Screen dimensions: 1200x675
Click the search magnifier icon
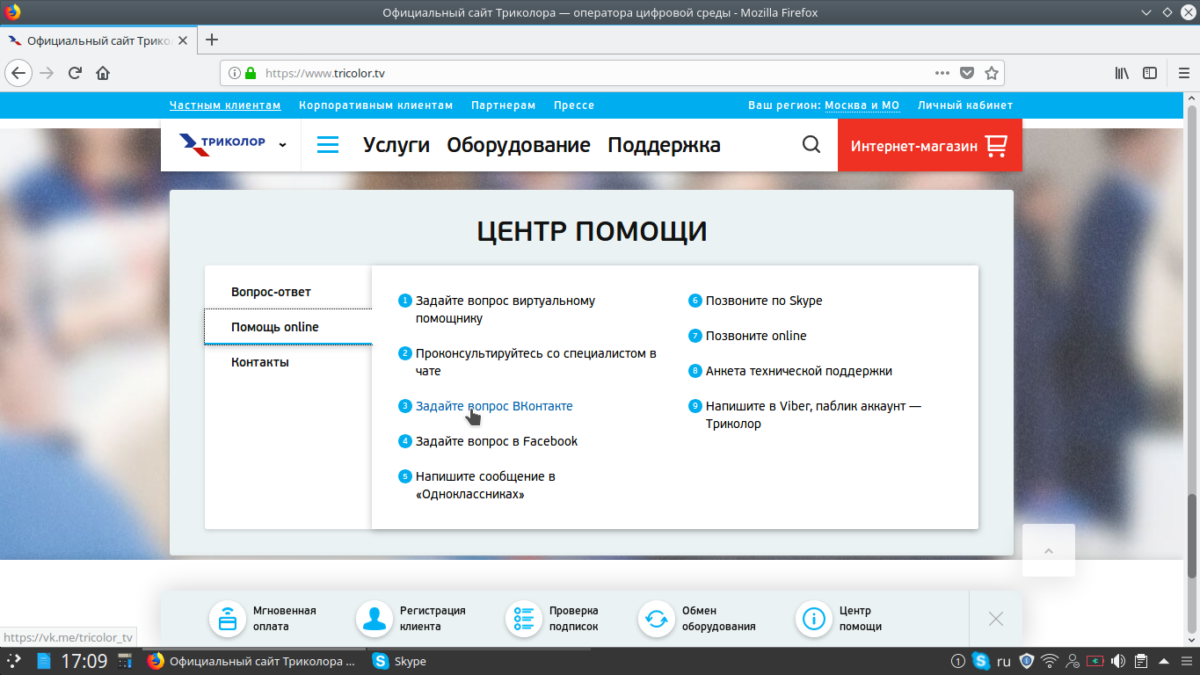coord(811,145)
